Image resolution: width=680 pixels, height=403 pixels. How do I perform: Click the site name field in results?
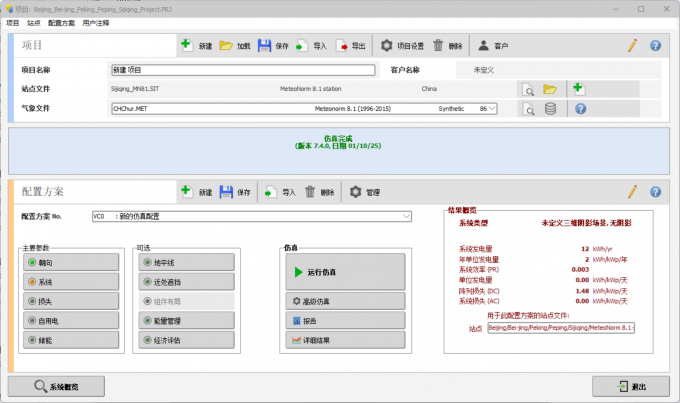coord(561,328)
